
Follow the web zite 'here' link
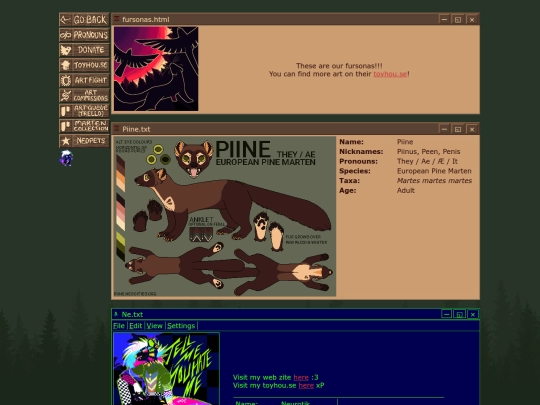coord(301,377)
